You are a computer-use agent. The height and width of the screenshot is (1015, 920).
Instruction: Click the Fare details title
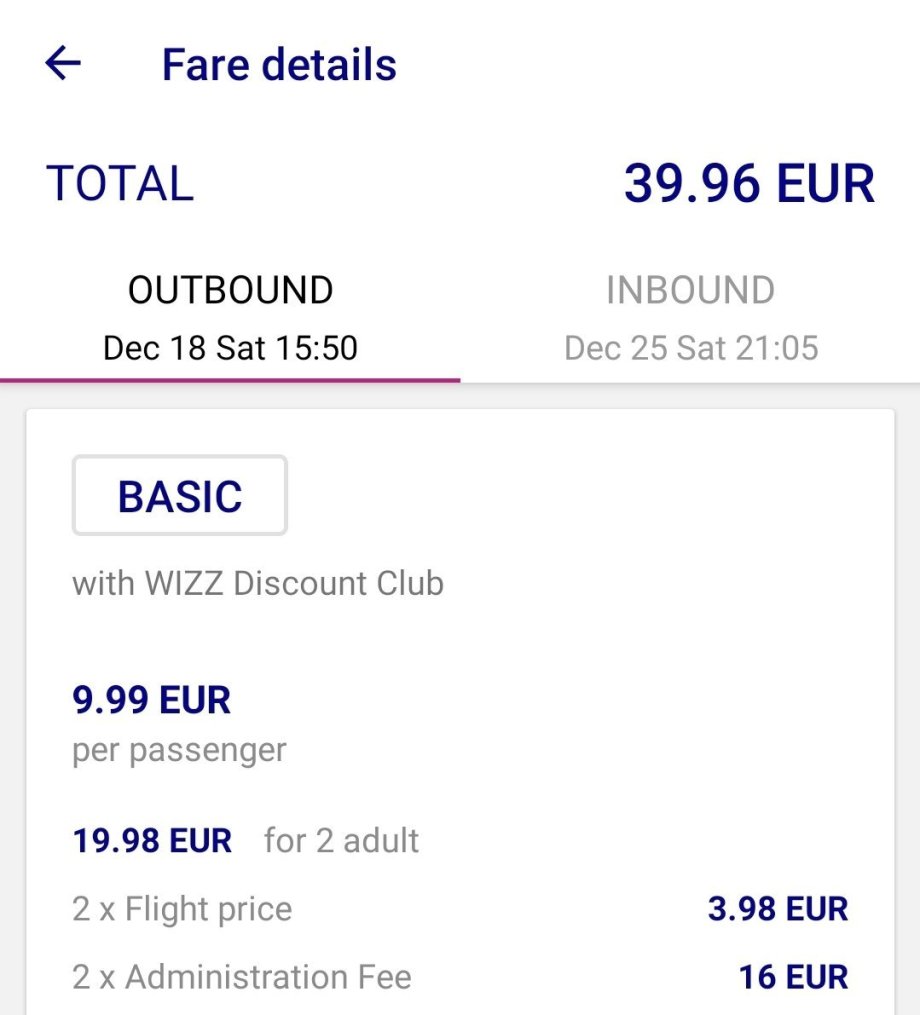pos(279,65)
